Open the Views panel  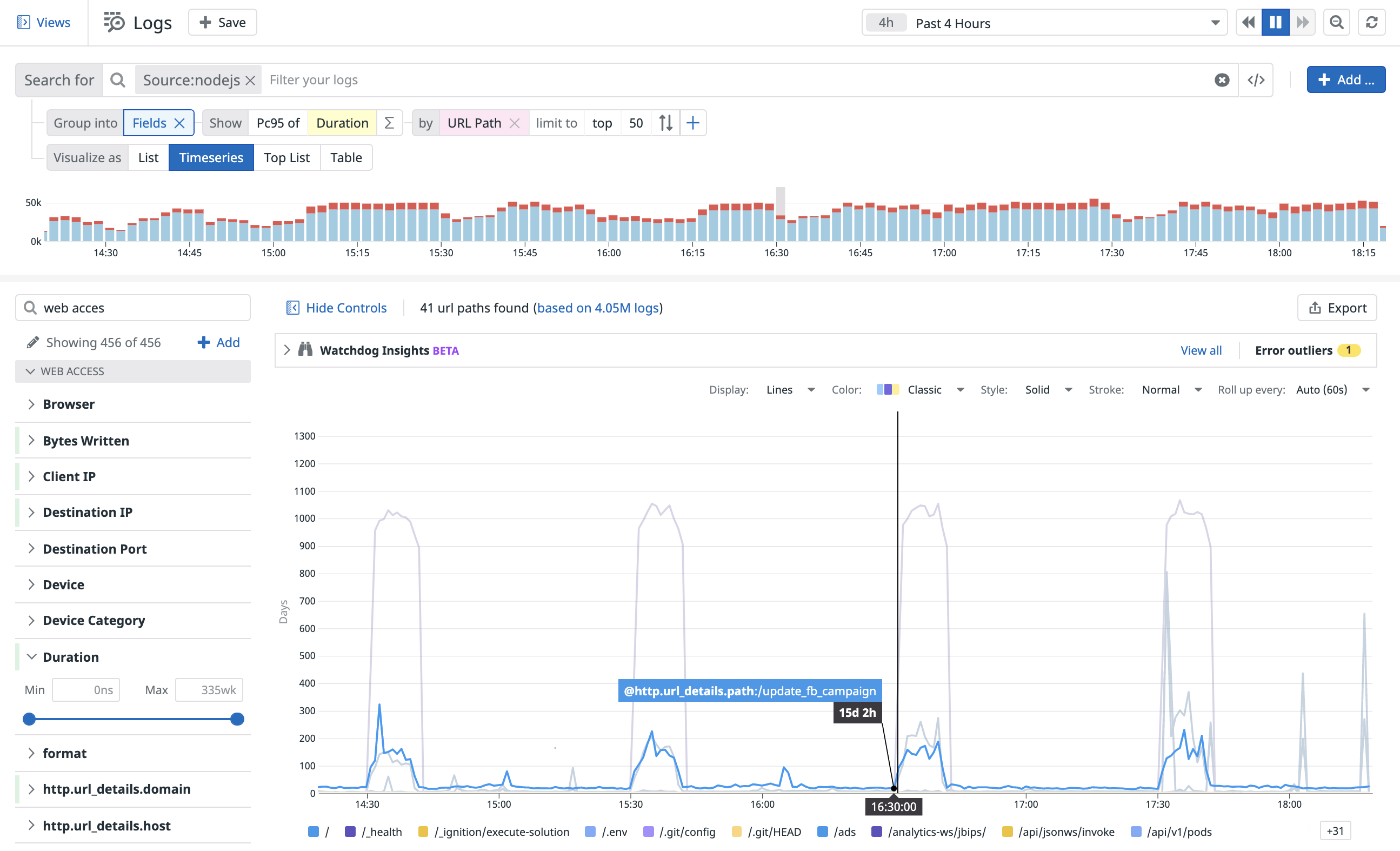pos(44,22)
